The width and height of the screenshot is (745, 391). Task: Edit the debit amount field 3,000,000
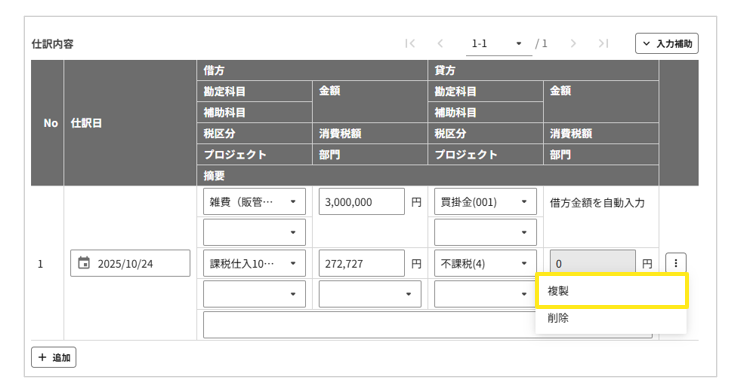coord(362,202)
